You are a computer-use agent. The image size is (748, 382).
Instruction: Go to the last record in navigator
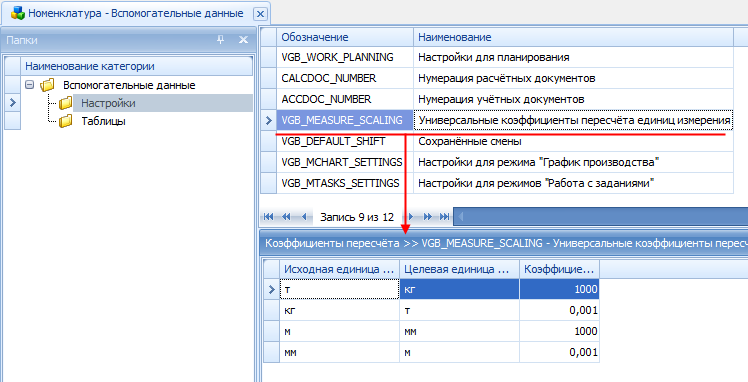click(444, 217)
